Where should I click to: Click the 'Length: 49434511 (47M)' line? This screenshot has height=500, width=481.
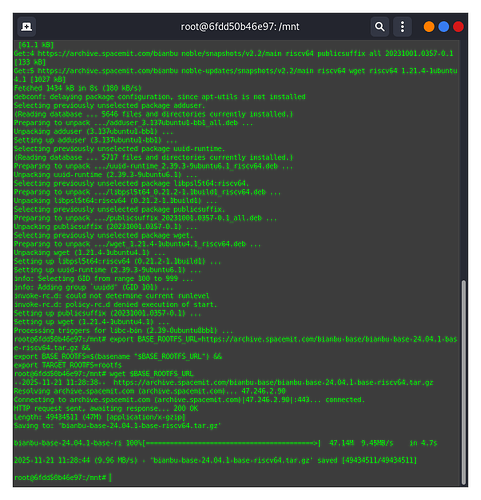click(99, 417)
